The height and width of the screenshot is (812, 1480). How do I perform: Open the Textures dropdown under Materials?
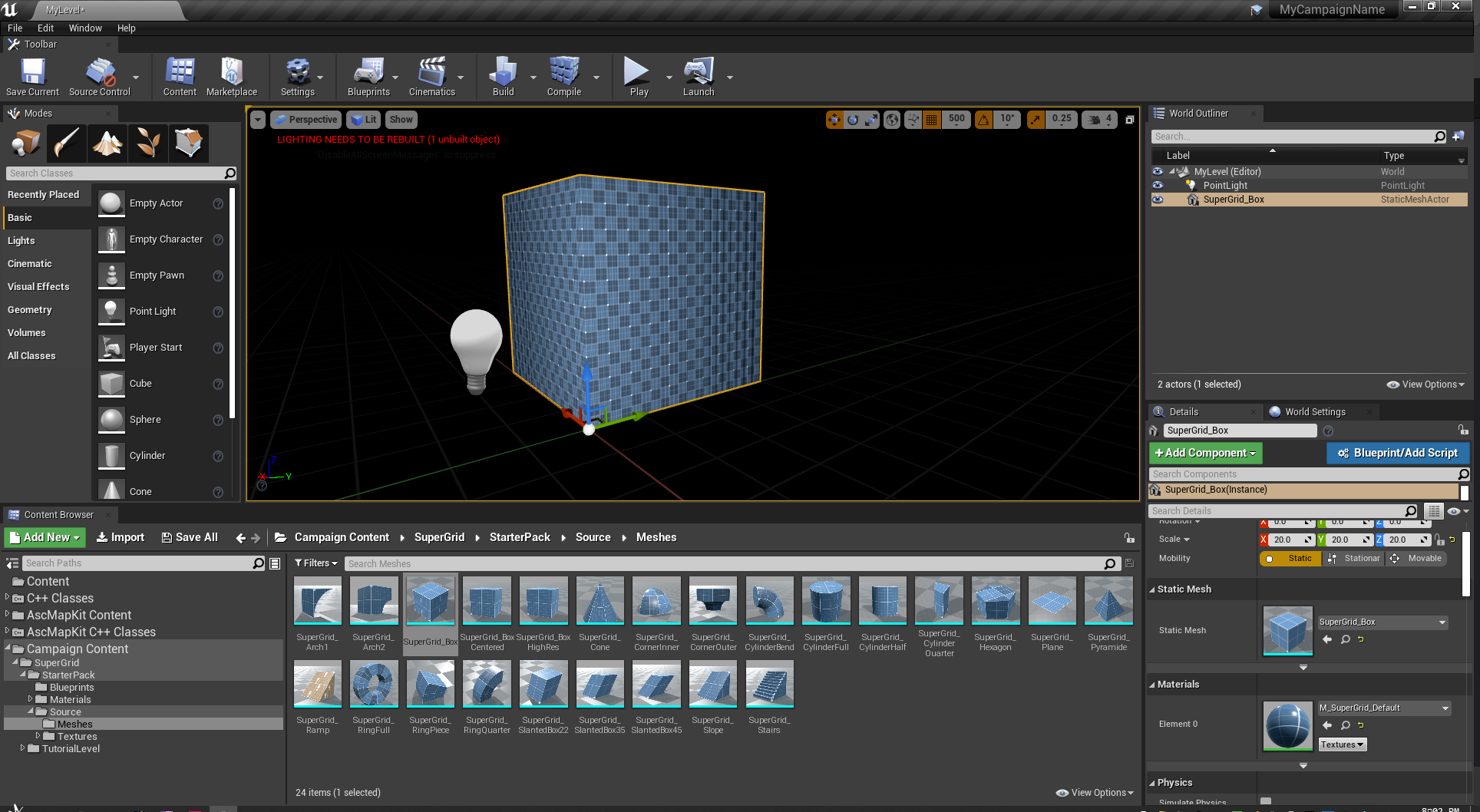(x=1342, y=745)
